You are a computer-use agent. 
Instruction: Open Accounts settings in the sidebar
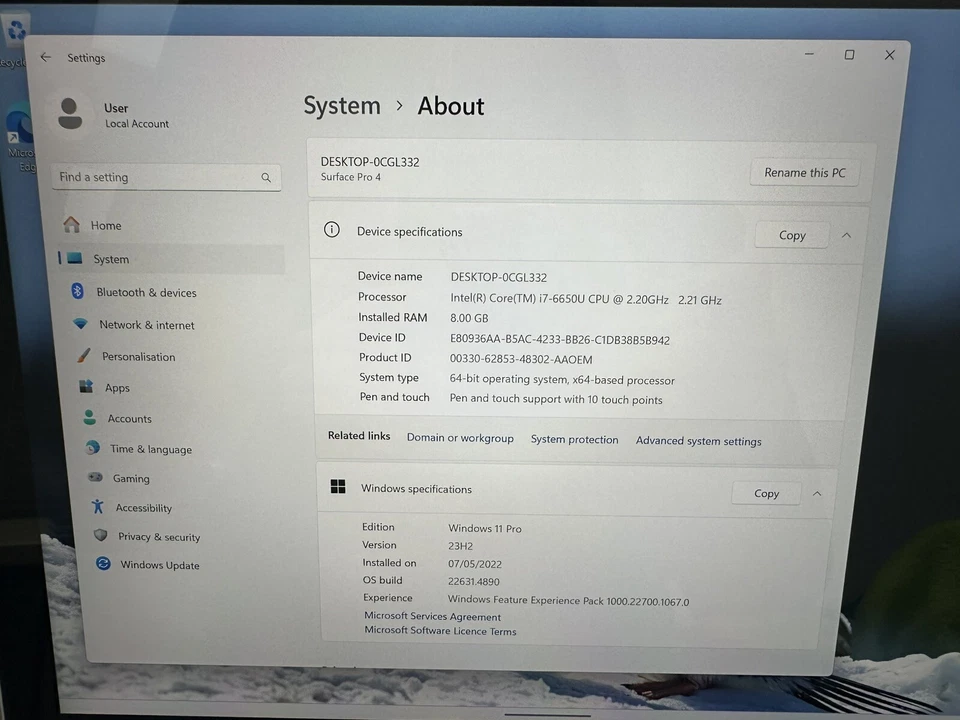[129, 418]
